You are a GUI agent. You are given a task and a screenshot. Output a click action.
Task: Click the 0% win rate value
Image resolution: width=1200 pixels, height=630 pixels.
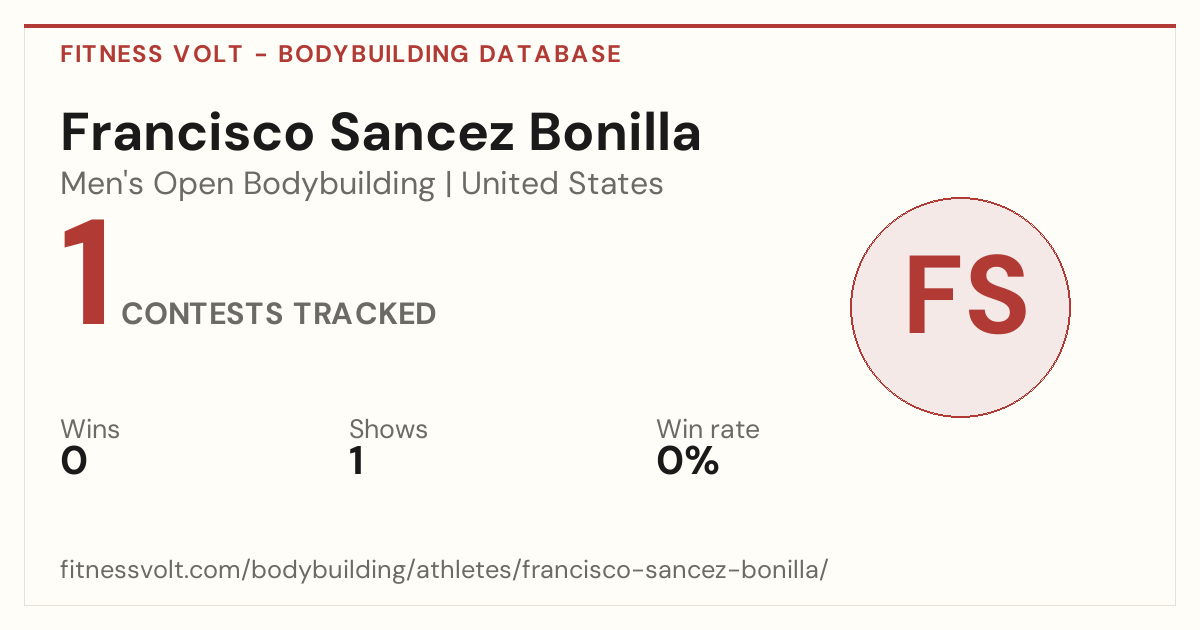pyautogui.click(x=688, y=461)
